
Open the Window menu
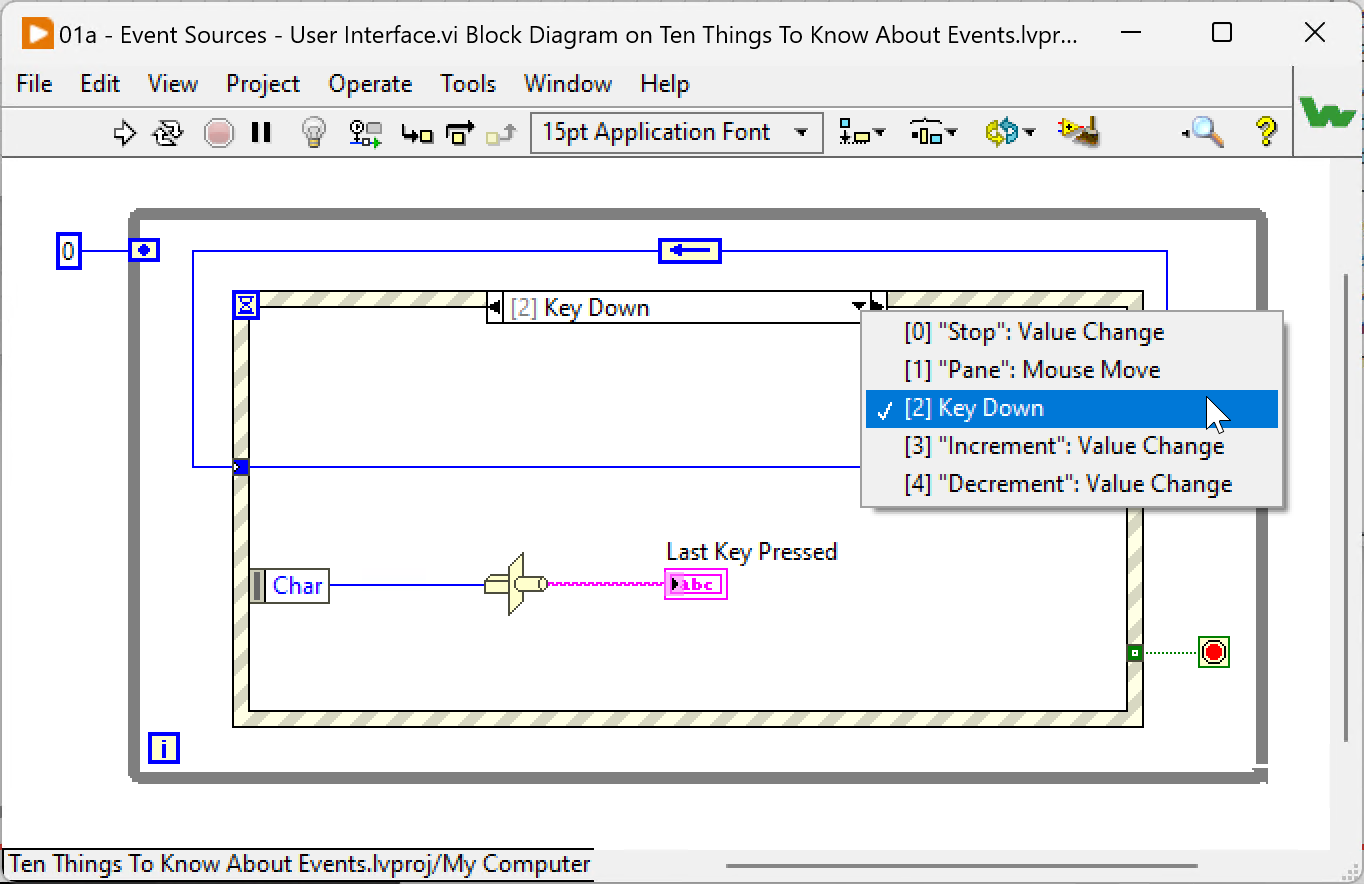pyautogui.click(x=568, y=84)
